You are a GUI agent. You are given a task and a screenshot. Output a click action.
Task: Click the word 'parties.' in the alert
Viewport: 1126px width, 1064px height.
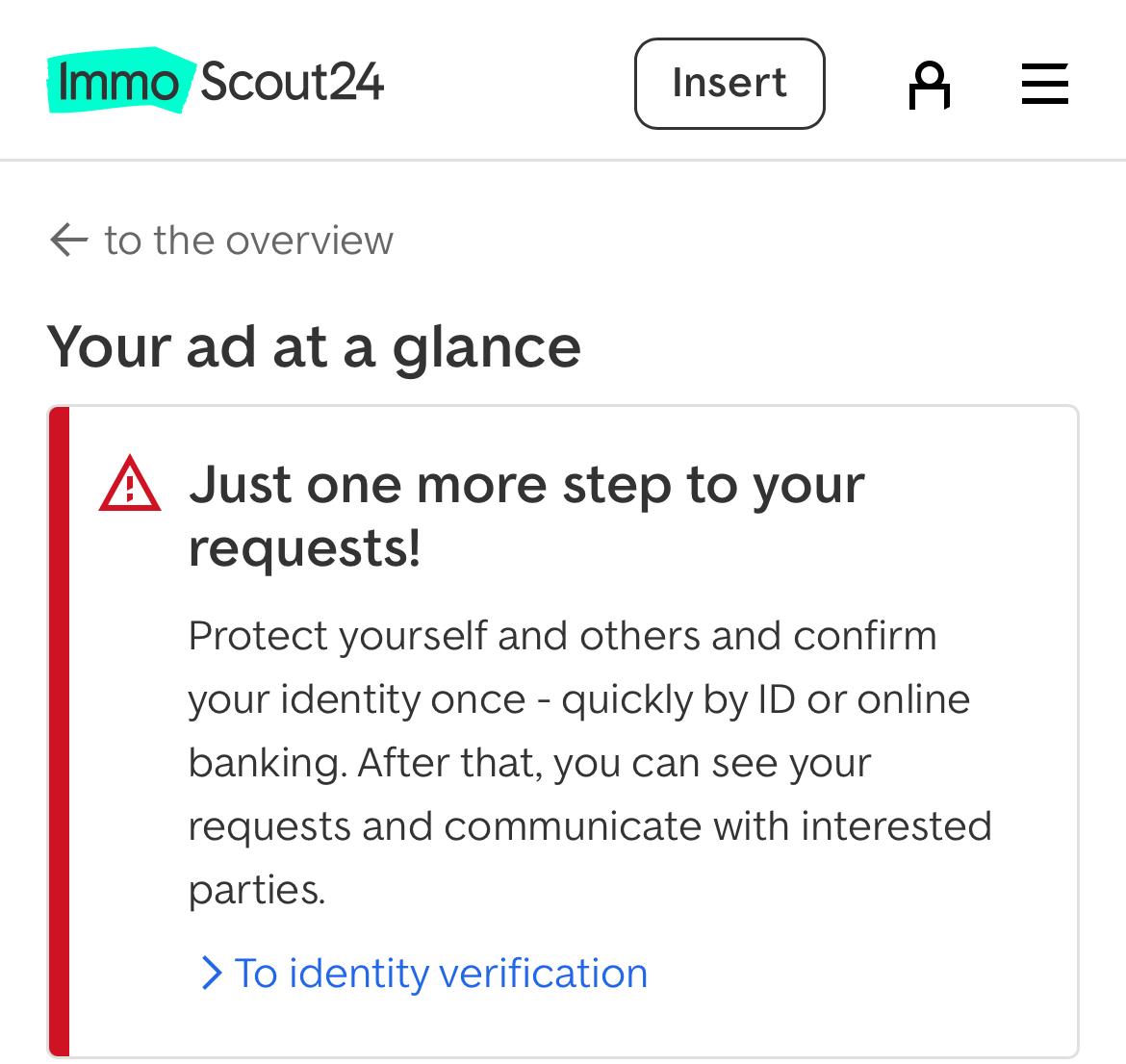pyautogui.click(x=257, y=890)
